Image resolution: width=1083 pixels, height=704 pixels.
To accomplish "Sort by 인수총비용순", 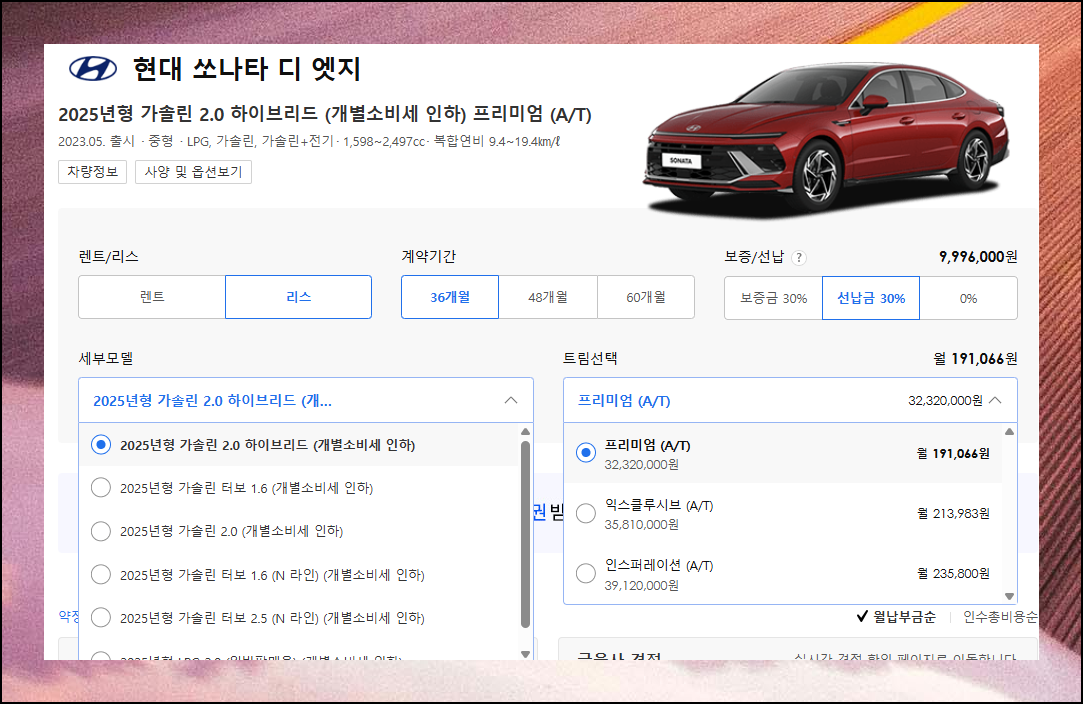I will (1000, 617).
